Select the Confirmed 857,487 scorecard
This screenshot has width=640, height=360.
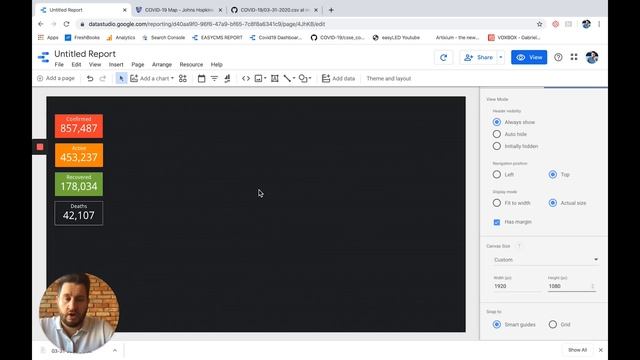pos(79,126)
